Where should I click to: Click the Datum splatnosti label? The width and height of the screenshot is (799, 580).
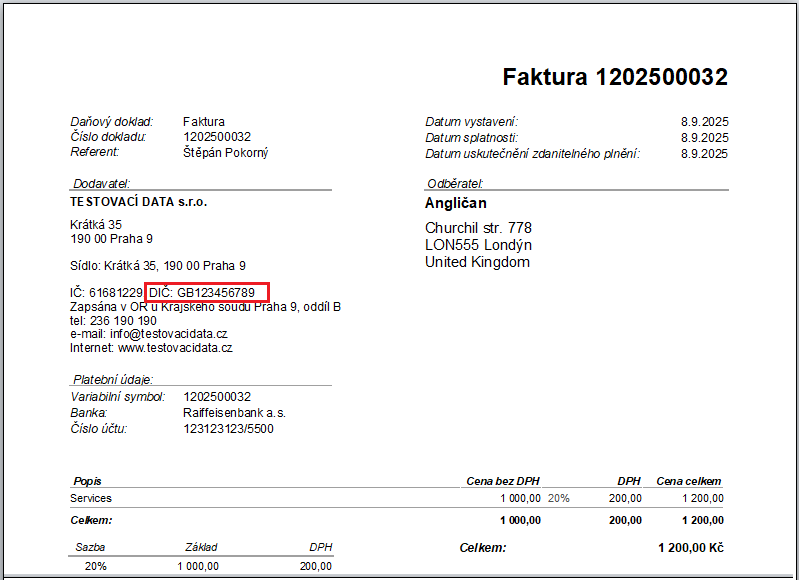[470, 137]
